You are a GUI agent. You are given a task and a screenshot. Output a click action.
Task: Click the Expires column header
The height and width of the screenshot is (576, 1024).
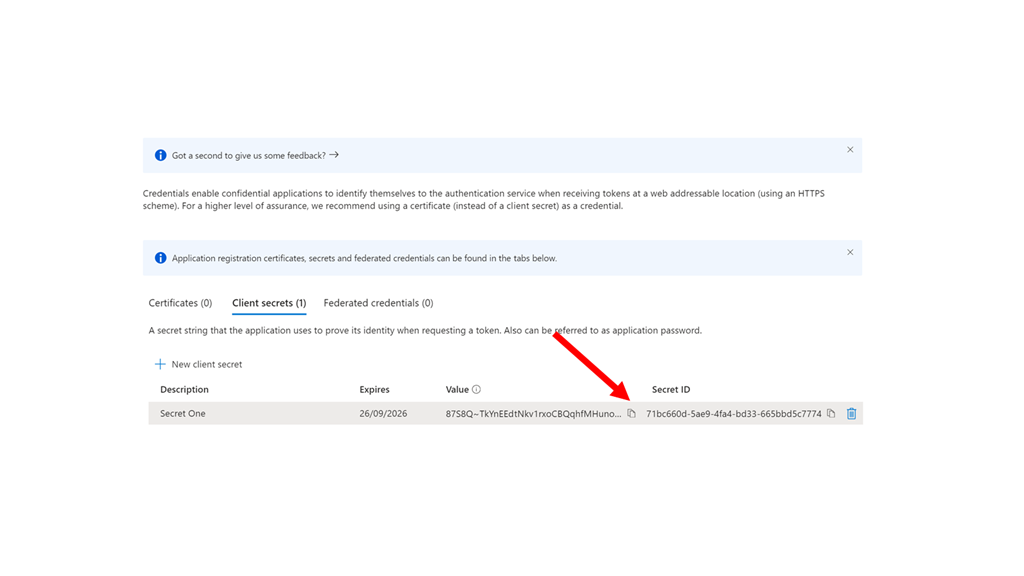click(374, 390)
